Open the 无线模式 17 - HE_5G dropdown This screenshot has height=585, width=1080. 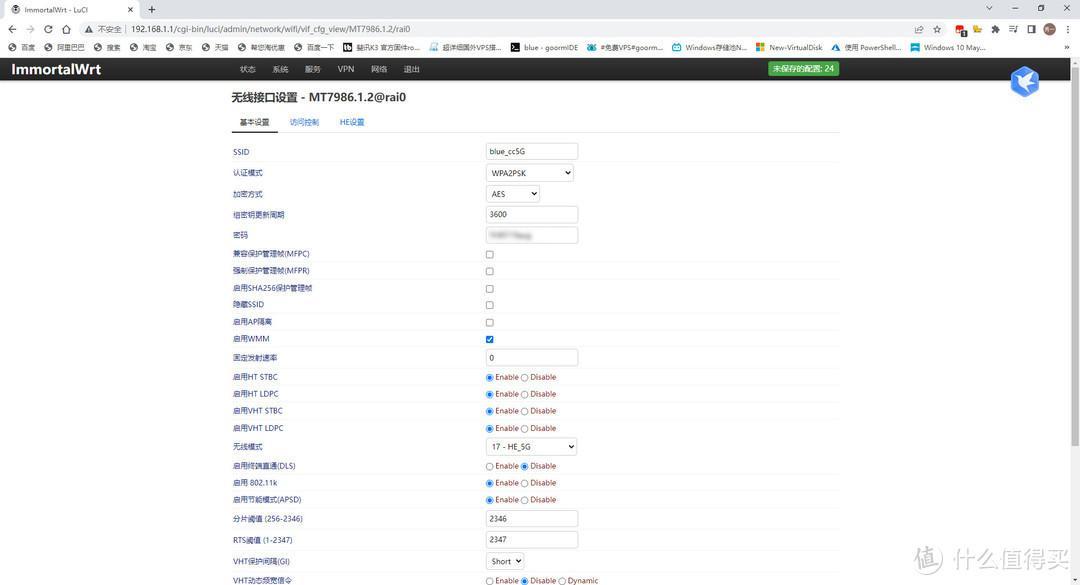coord(531,447)
